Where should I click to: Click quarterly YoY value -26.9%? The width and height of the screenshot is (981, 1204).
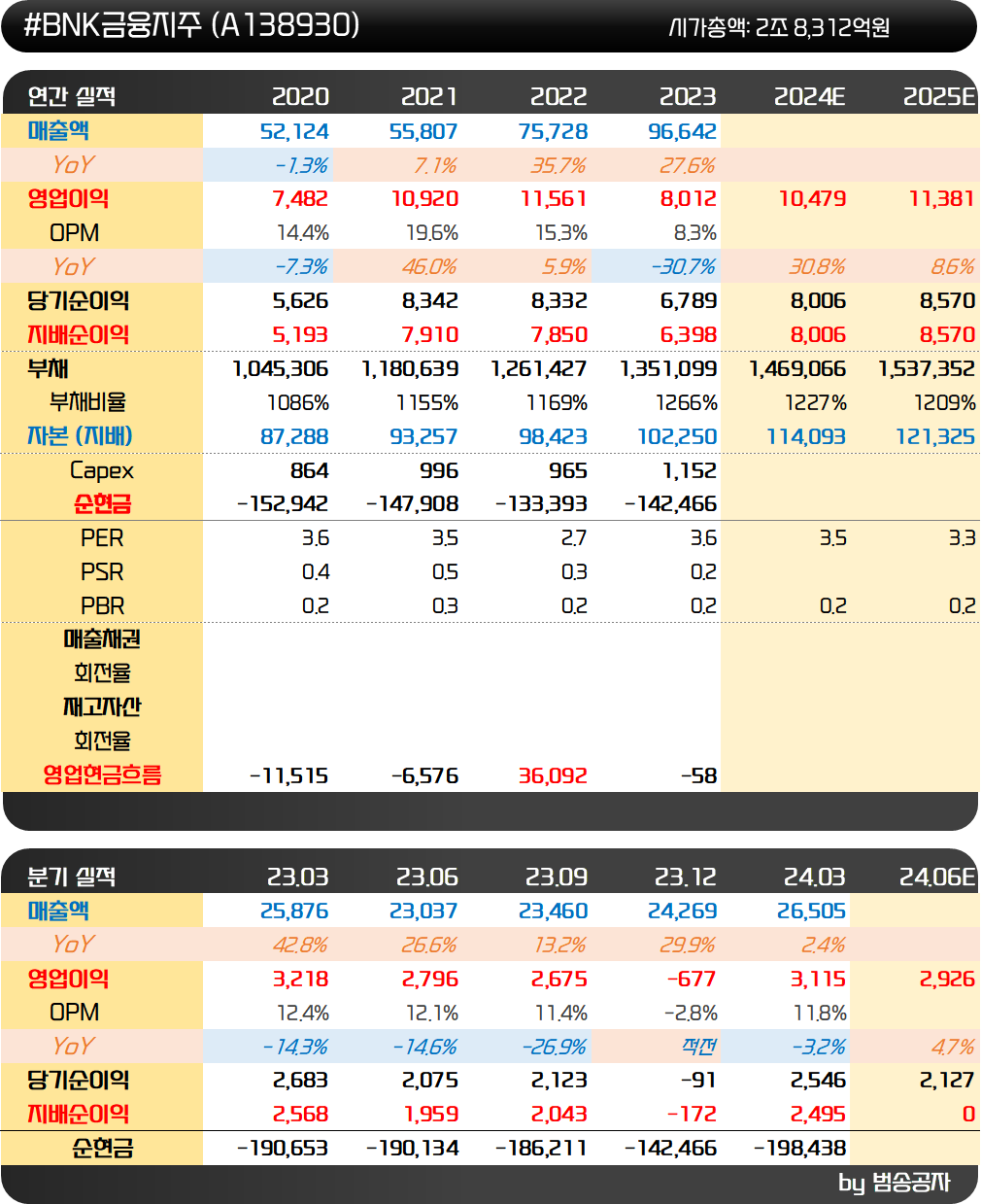pyautogui.click(x=555, y=1046)
